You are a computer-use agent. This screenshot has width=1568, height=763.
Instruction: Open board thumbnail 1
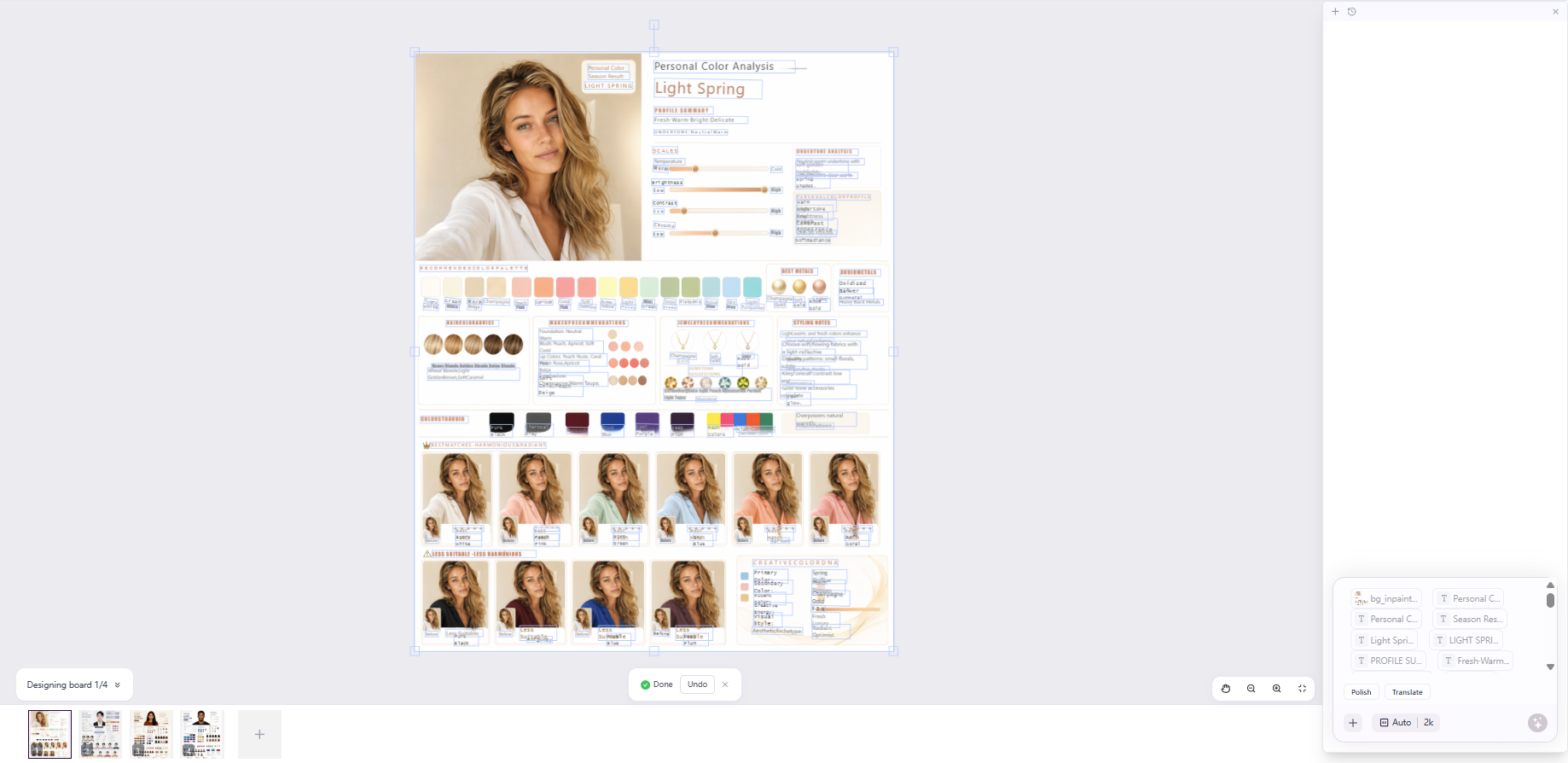(x=49, y=734)
